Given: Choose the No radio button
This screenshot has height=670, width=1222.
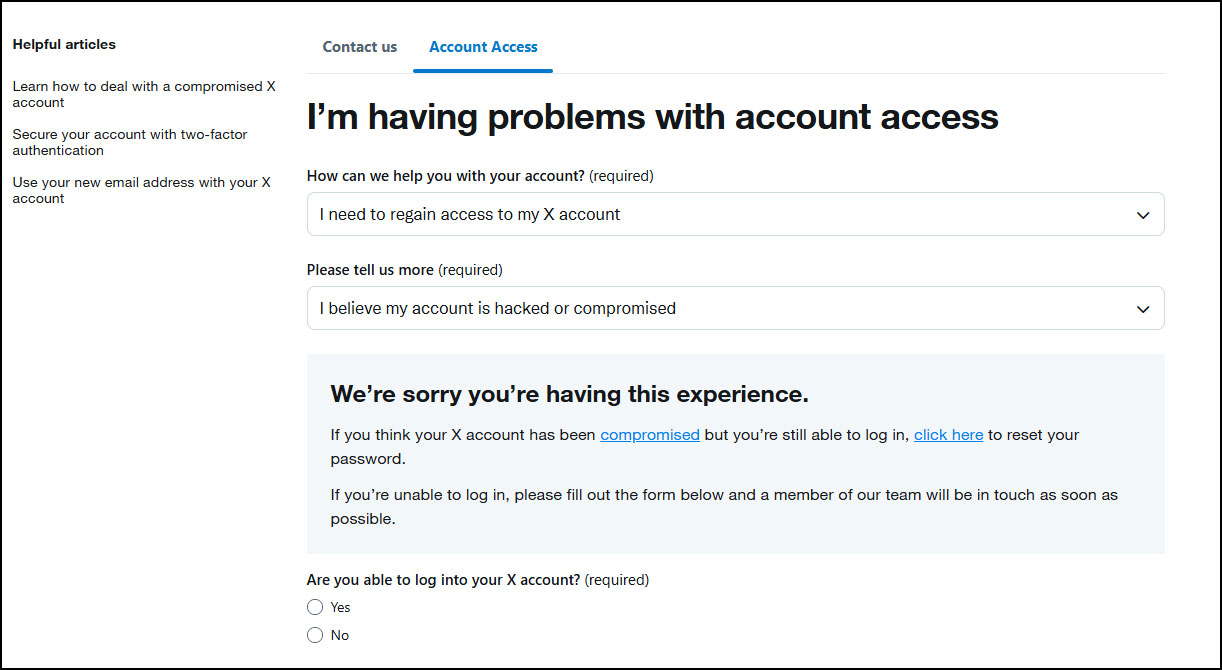Looking at the screenshot, I should coord(315,635).
